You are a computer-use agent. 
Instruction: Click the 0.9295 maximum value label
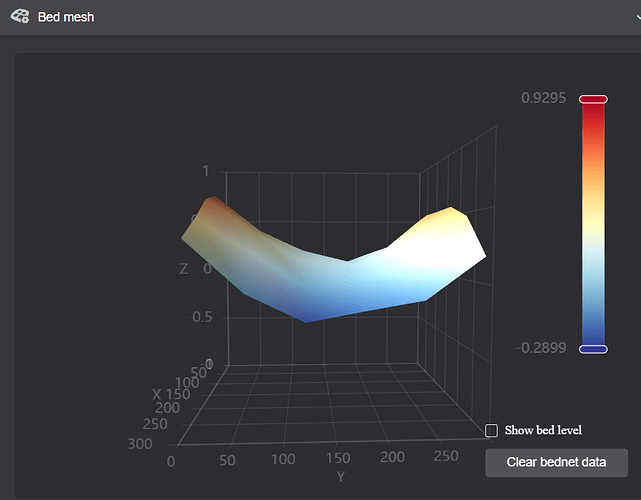click(543, 98)
